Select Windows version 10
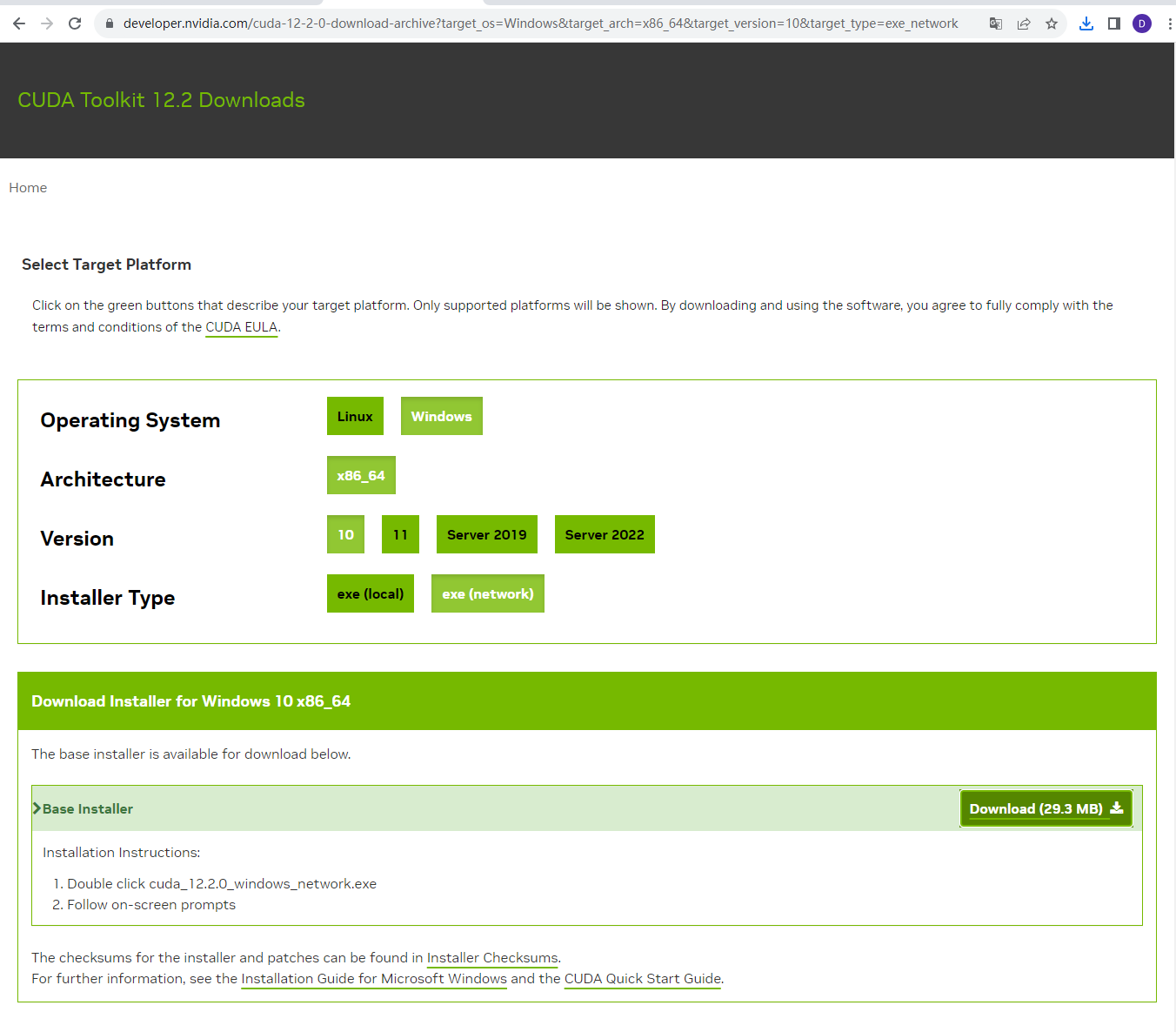The image size is (1176, 1032). pyautogui.click(x=345, y=534)
